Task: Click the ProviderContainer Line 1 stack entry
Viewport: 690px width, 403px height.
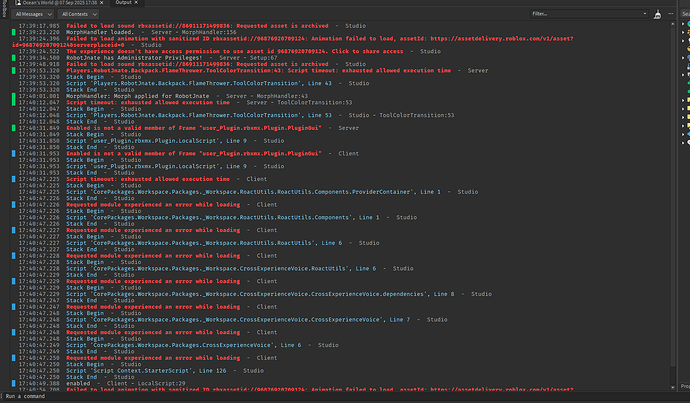Action: [x=253, y=192]
